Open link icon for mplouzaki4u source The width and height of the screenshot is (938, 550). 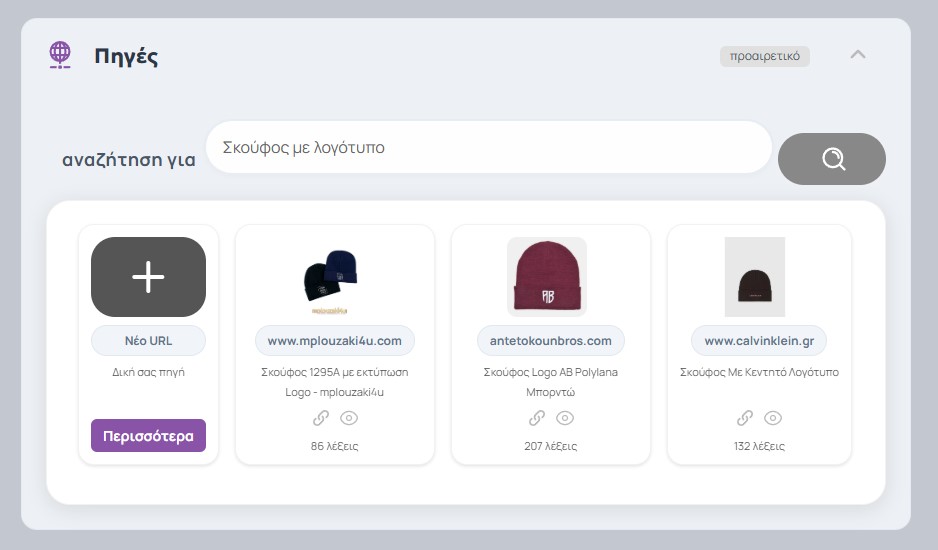321,418
